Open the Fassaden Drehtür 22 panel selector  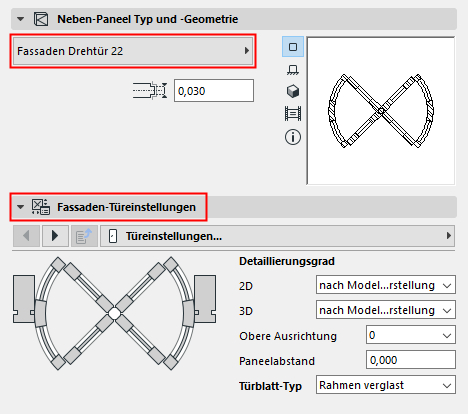coord(133,51)
